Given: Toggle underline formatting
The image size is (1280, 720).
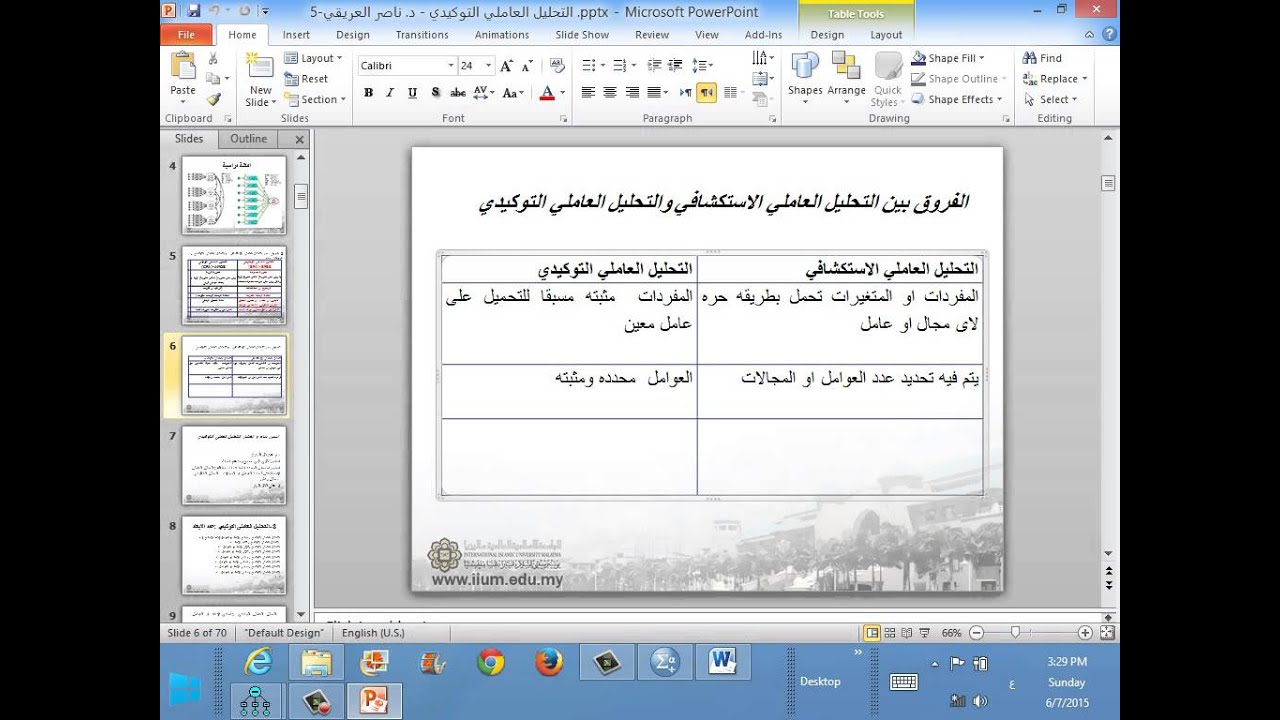Looking at the screenshot, I should 412,92.
